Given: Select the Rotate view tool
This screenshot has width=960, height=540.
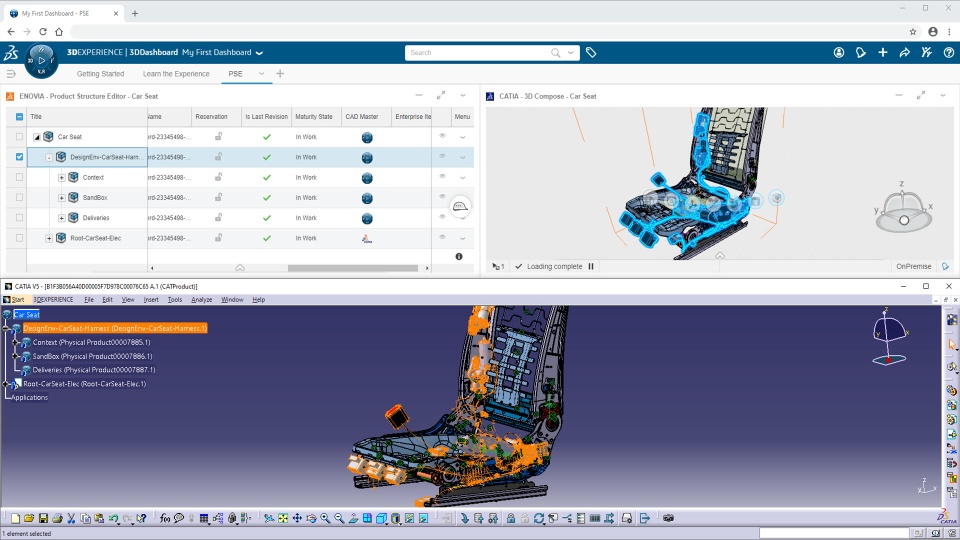Looking at the screenshot, I should tap(311, 519).
